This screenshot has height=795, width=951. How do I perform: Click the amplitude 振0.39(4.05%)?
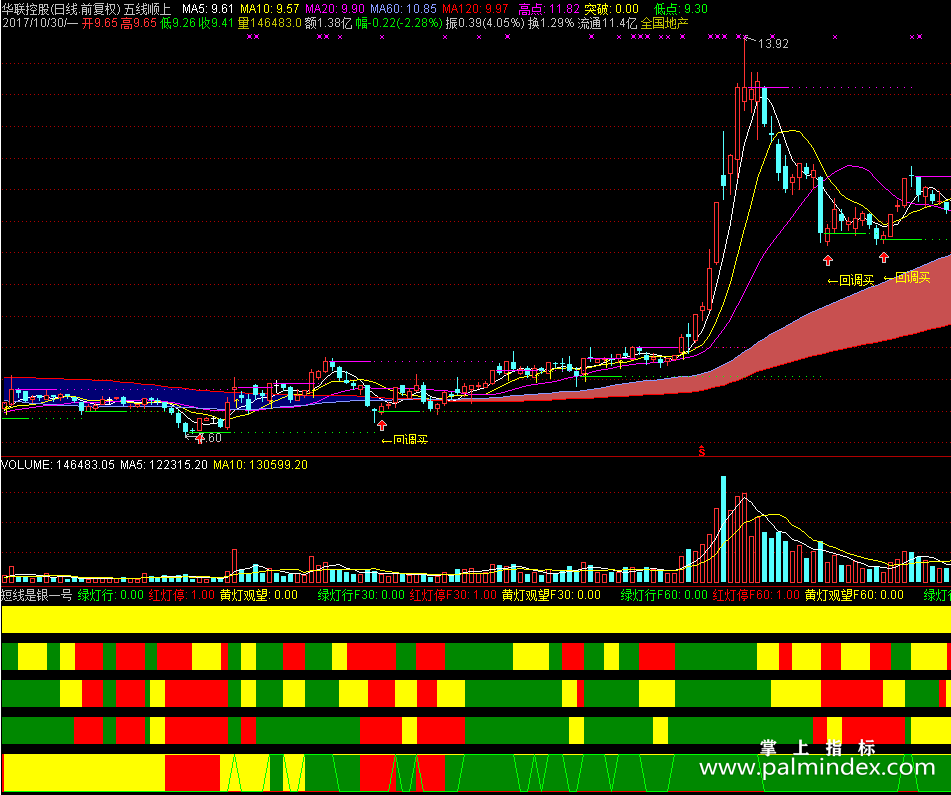pos(485,23)
